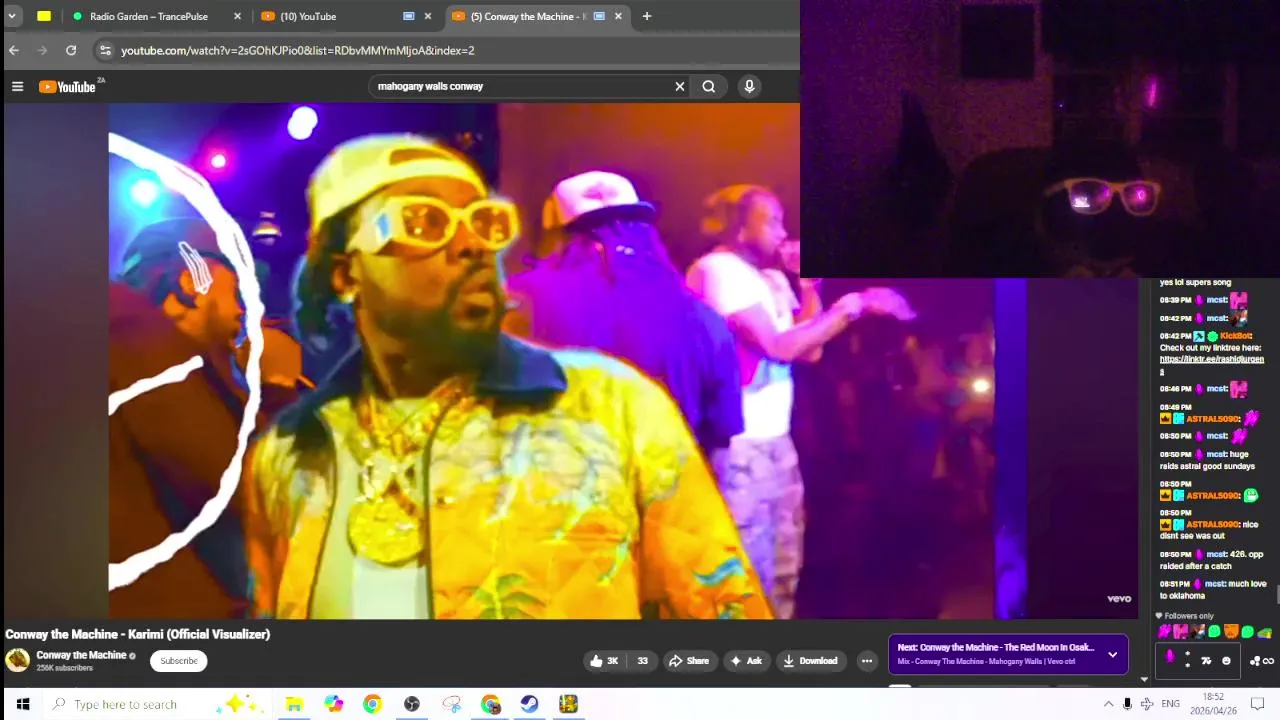Viewport: 1280px width, 720px height.
Task: Reload the current YouTube page
Action: [71, 50]
